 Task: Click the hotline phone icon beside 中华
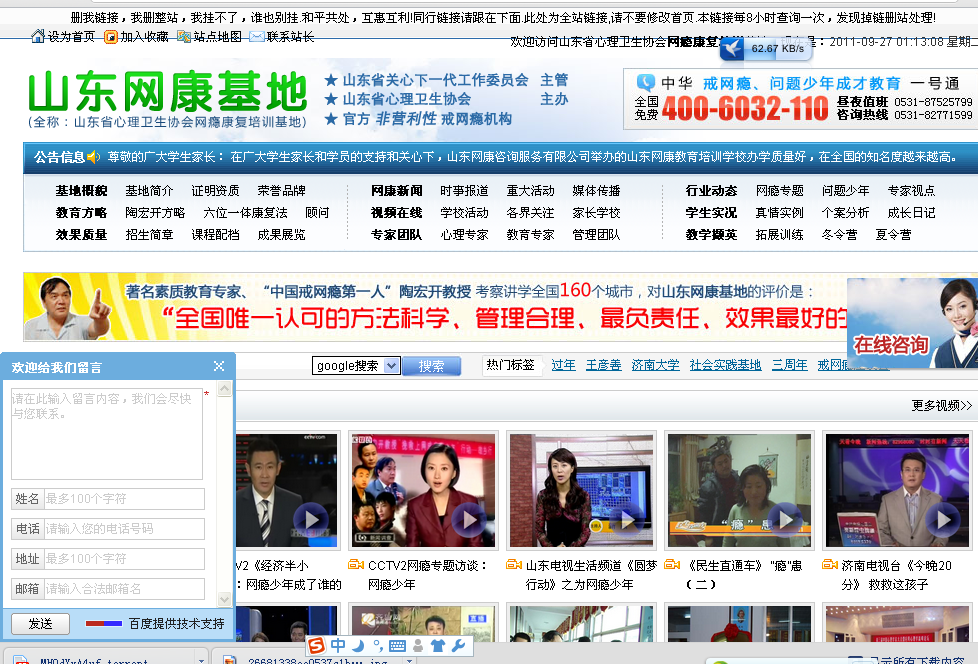(646, 83)
